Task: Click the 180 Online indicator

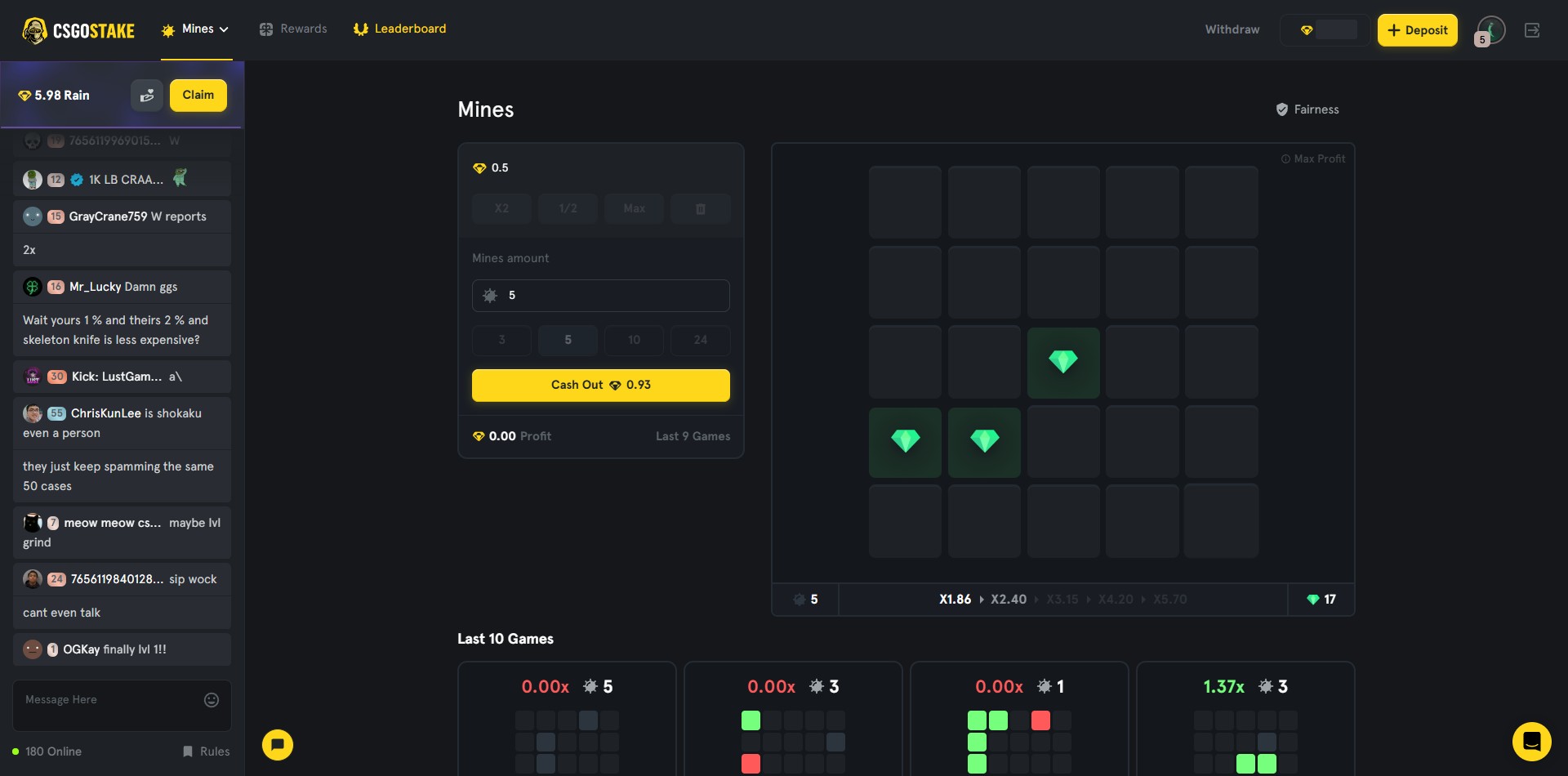Action: pyautogui.click(x=47, y=751)
